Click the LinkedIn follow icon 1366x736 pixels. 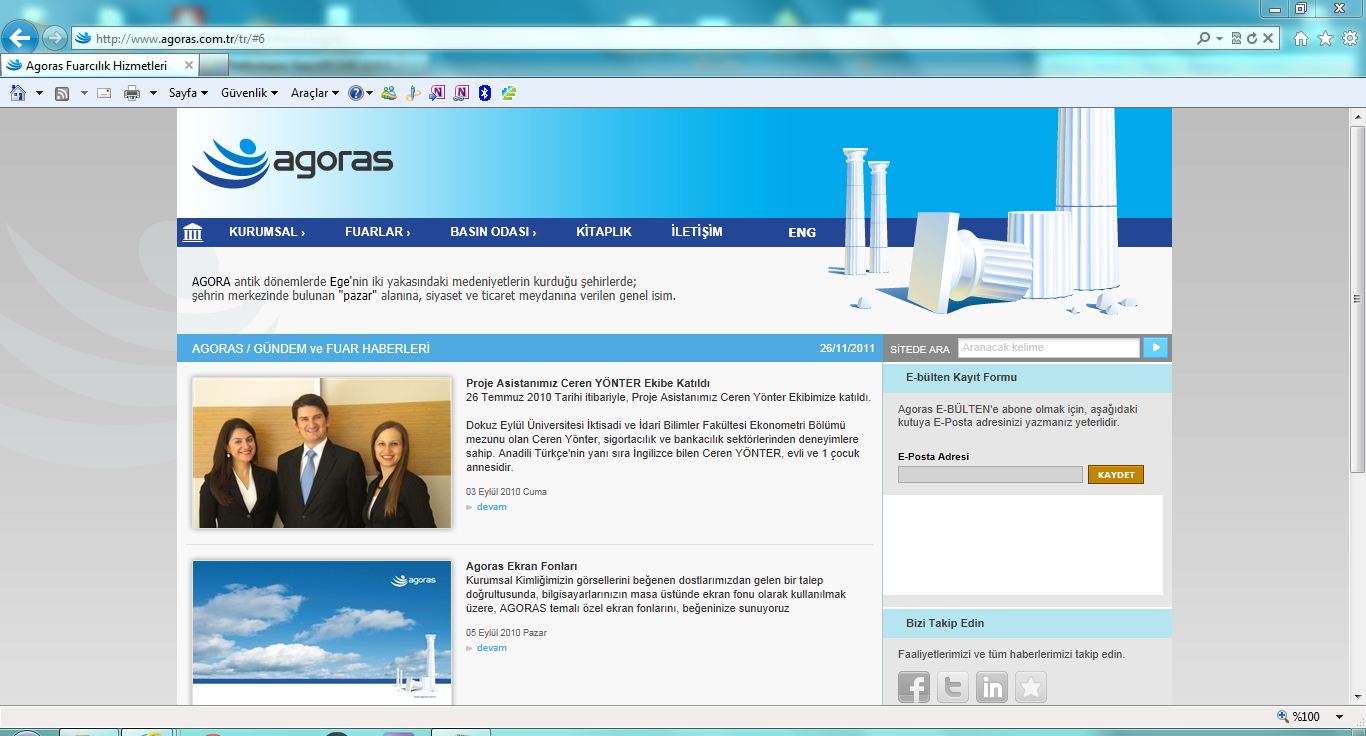click(x=991, y=687)
